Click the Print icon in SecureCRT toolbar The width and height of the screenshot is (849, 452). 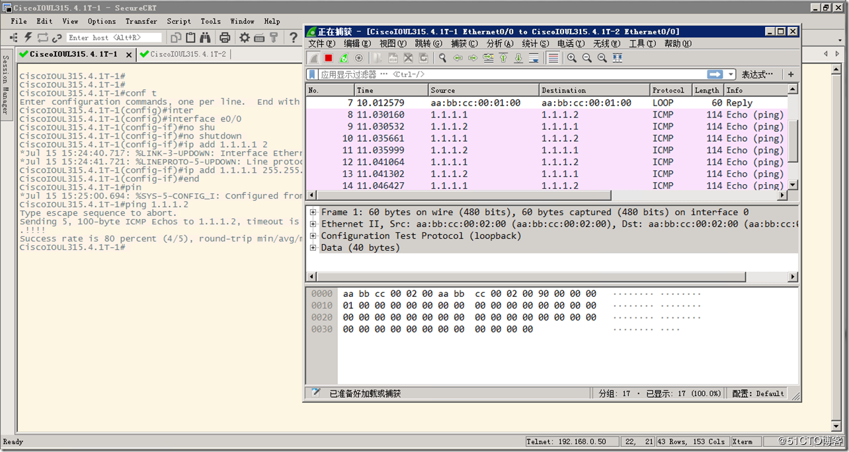[x=225, y=37]
